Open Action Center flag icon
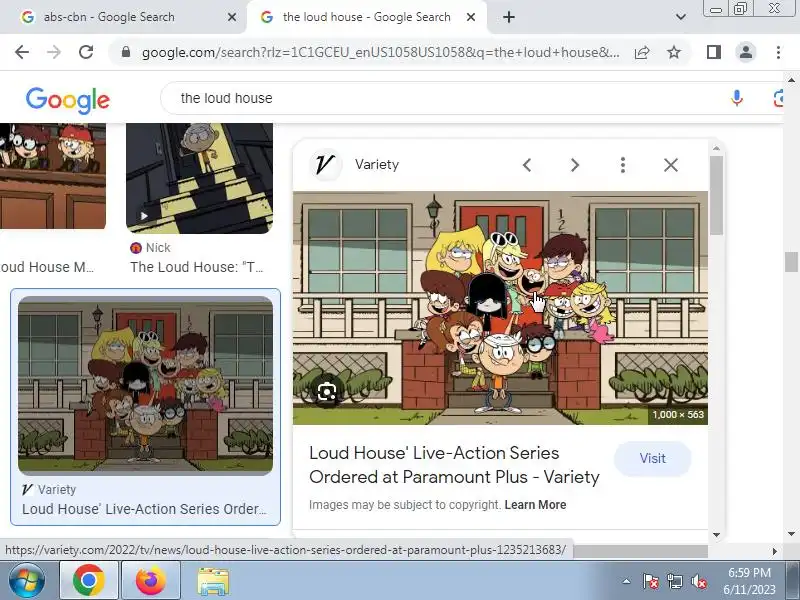The height and width of the screenshot is (600, 800). coord(651,581)
